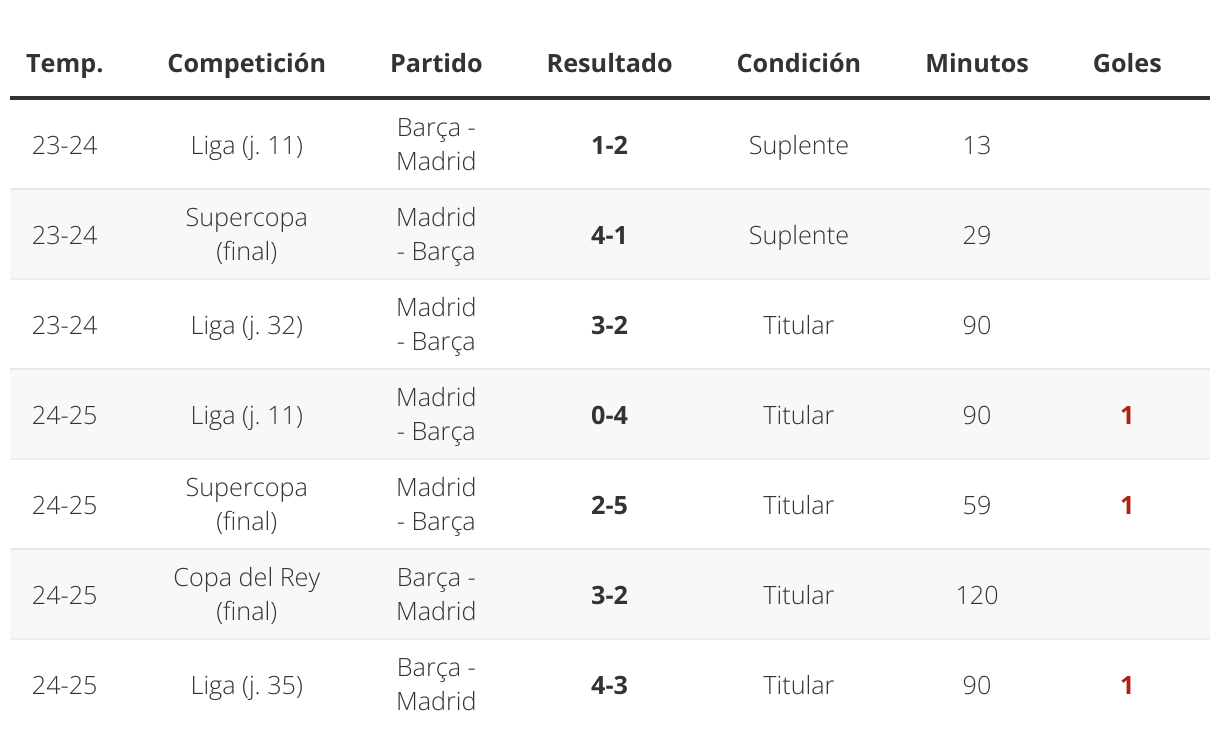Click the 13 minutes cell

coord(977,145)
